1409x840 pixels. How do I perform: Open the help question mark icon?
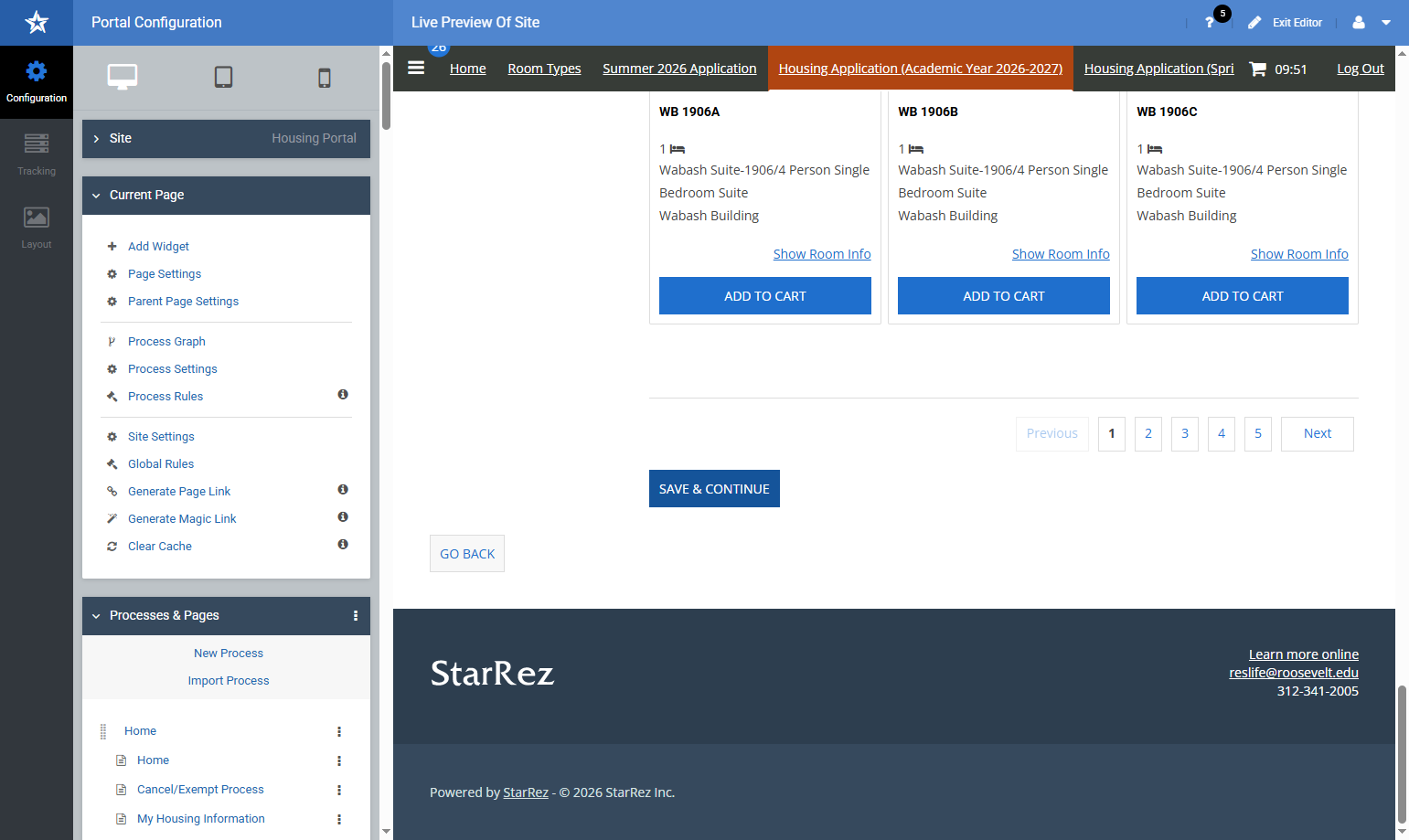1210,22
